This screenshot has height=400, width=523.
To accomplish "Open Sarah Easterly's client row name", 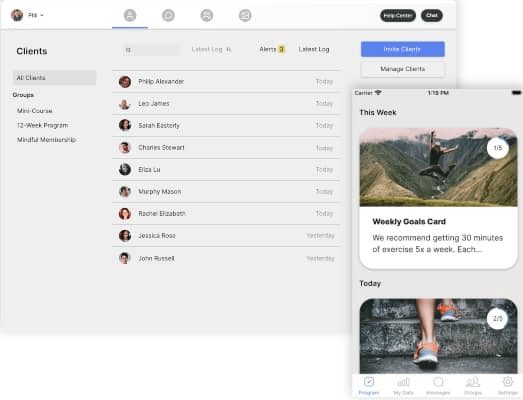I will pos(159,125).
